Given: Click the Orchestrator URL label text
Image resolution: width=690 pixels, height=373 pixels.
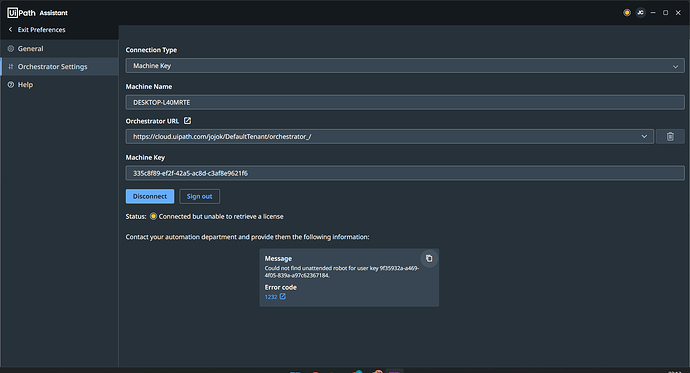Looking at the screenshot, I should point(152,121).
